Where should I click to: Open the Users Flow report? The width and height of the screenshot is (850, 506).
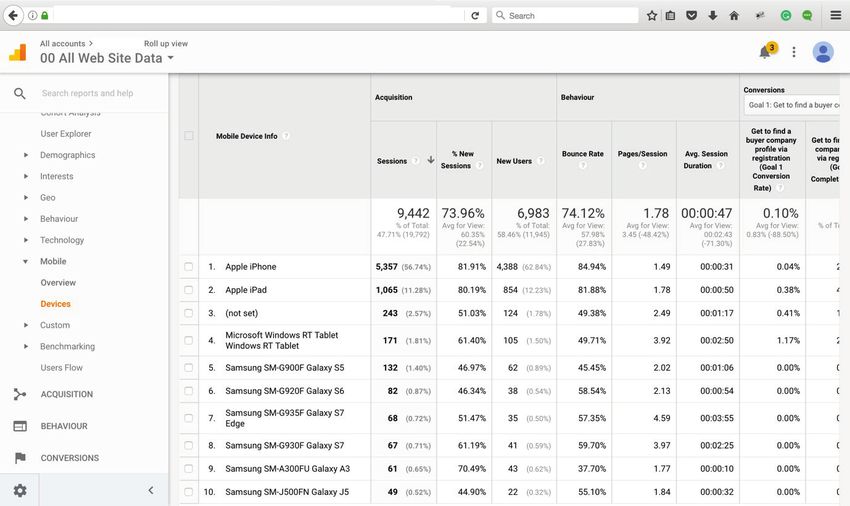[x=61, y=368]
